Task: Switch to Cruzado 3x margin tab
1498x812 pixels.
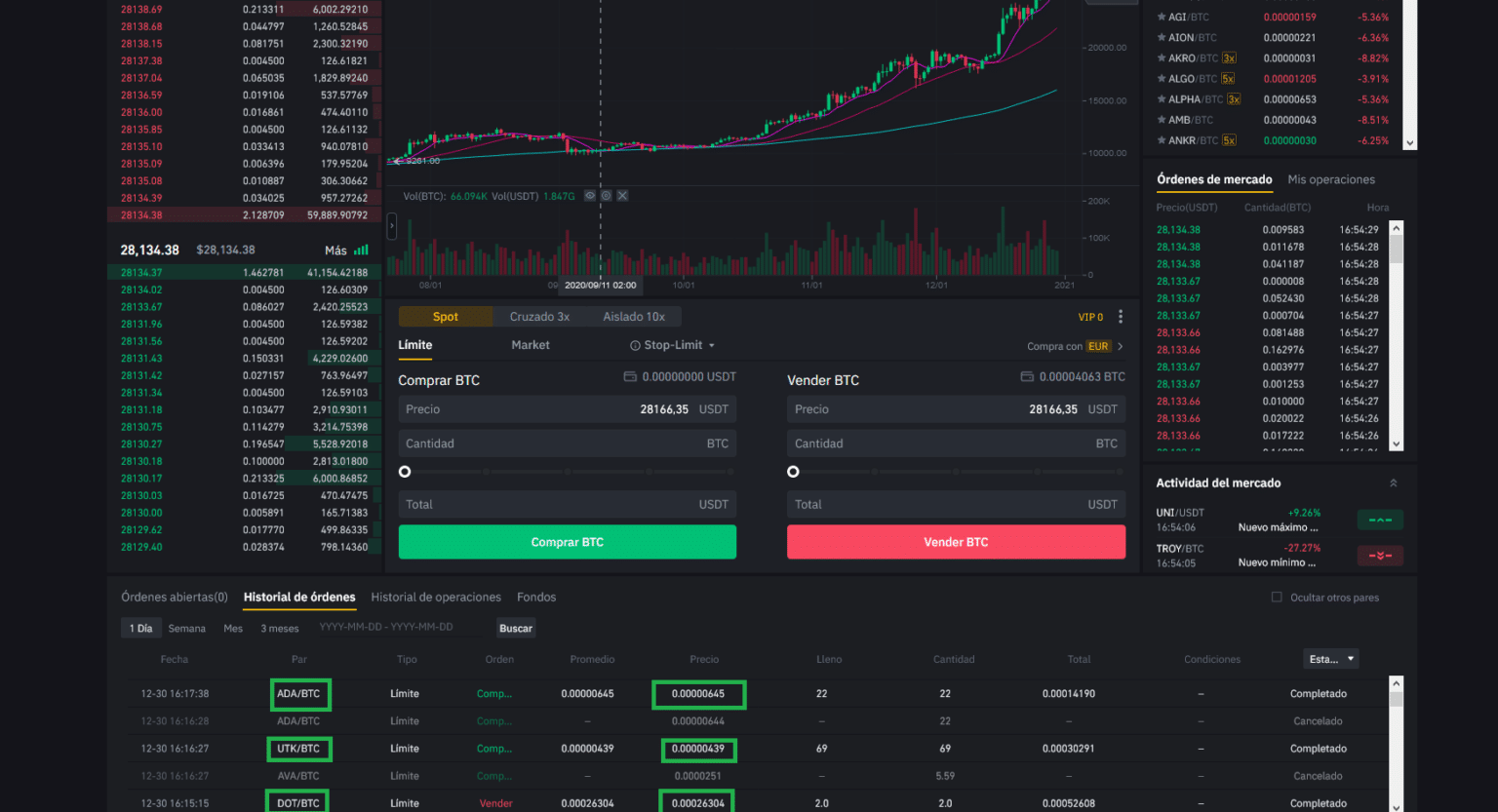Action: click(x=539, y=317)
